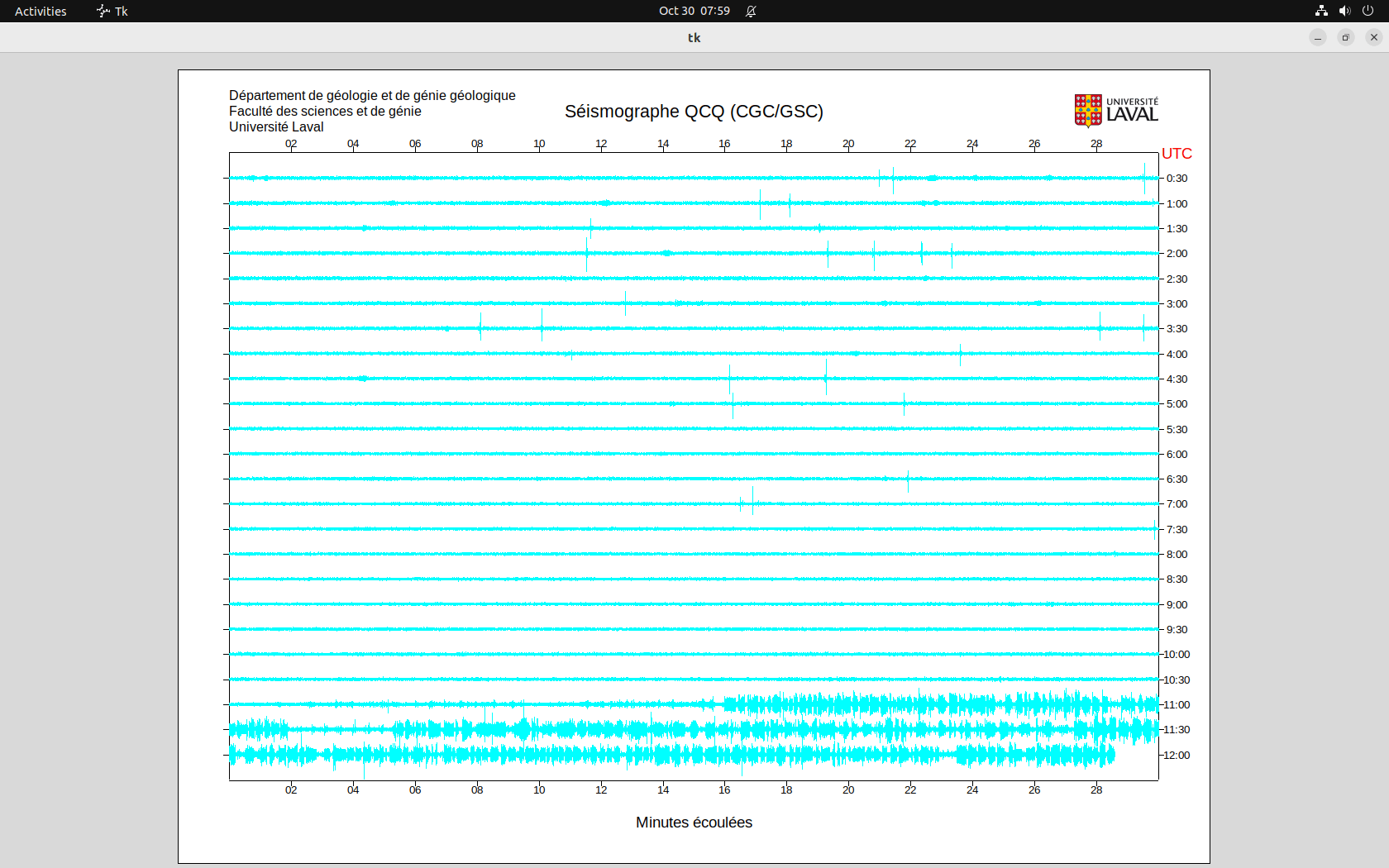The image size is (1389, 868).
Task: Click the 11:00 time row label
Action: pos(1177,704)
